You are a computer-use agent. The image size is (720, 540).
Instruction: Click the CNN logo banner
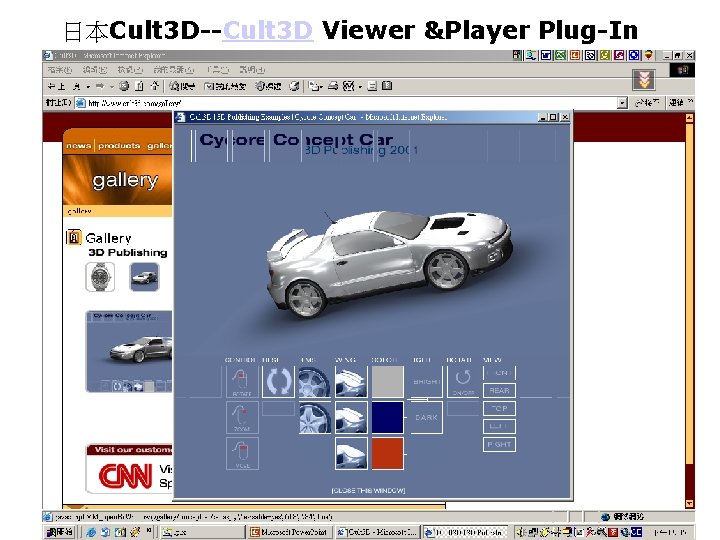point(125,475)
